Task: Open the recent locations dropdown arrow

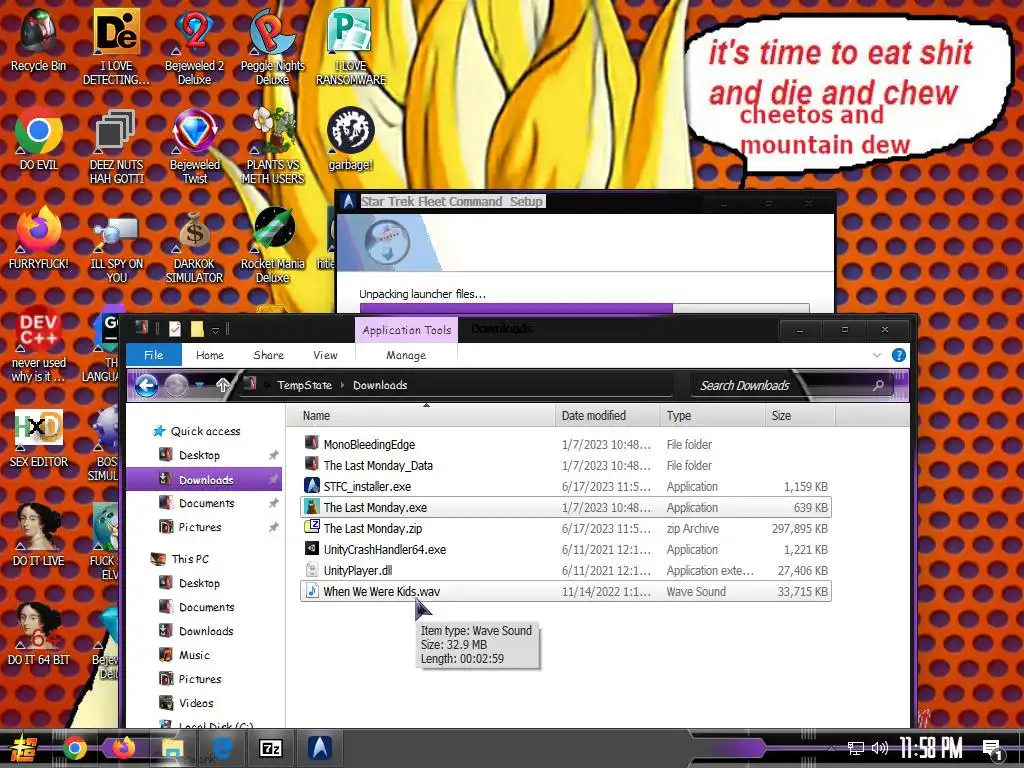Action: pyautogui.click(x=200, y=385)
